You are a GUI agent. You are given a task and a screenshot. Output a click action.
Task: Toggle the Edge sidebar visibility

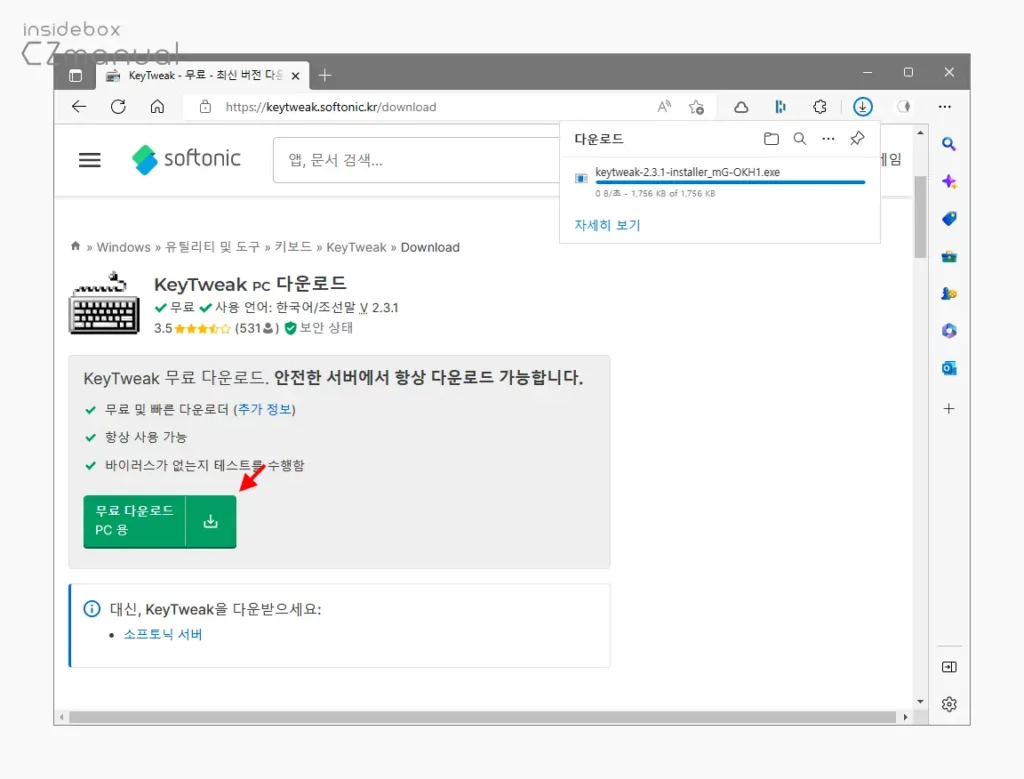point(949,667)
